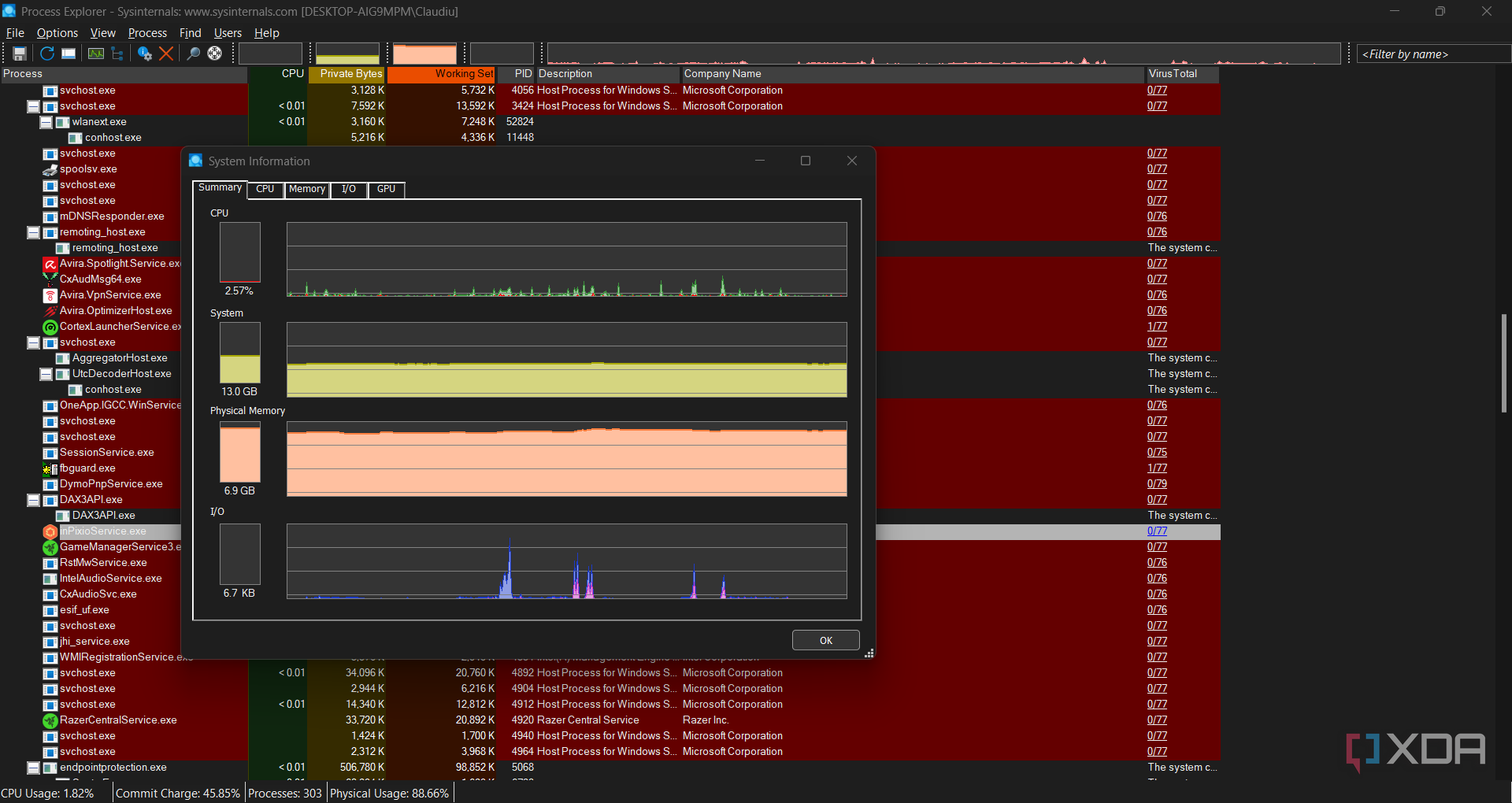The image size is (1512, 803).
Task: Collapse the DAX3API.exe parent node
Action: [33, 500]
